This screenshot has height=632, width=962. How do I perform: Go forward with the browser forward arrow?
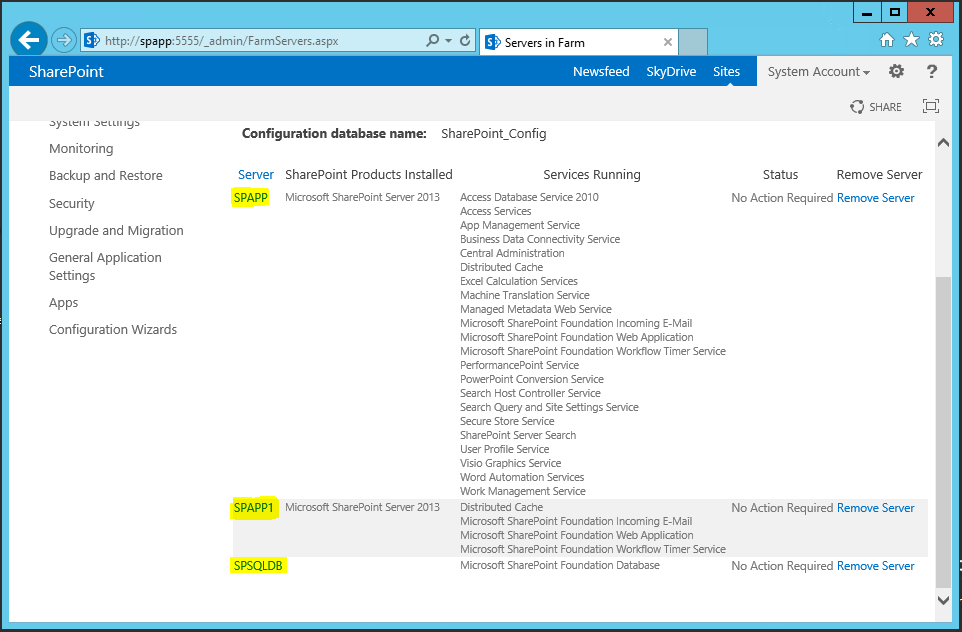[63, 40]
